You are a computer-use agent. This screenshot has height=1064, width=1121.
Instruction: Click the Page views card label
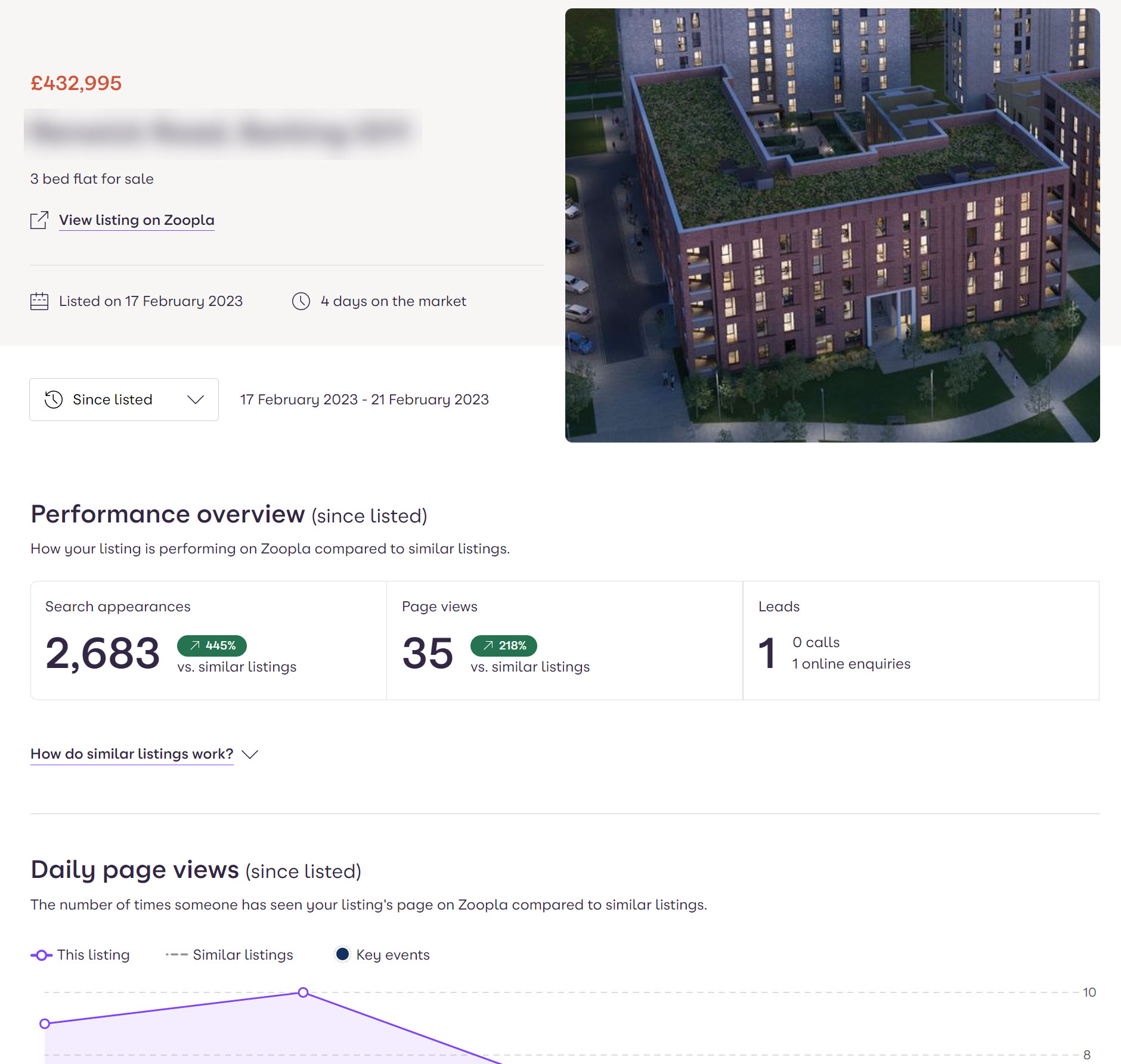click(x=439, y=607)
